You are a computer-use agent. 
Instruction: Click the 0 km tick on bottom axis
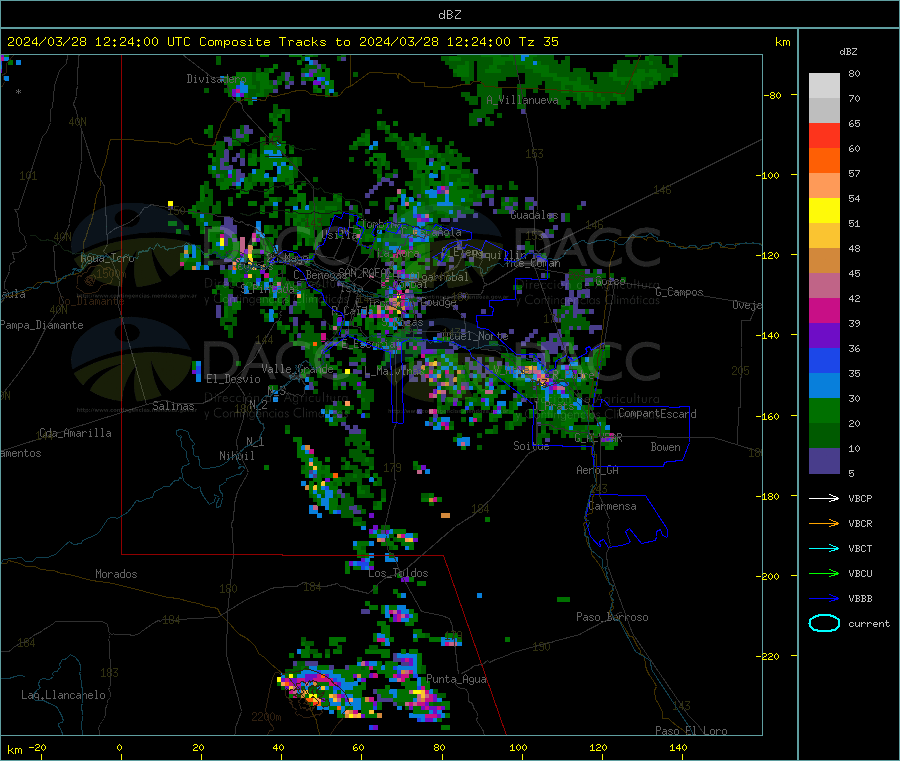pos(119,748)
